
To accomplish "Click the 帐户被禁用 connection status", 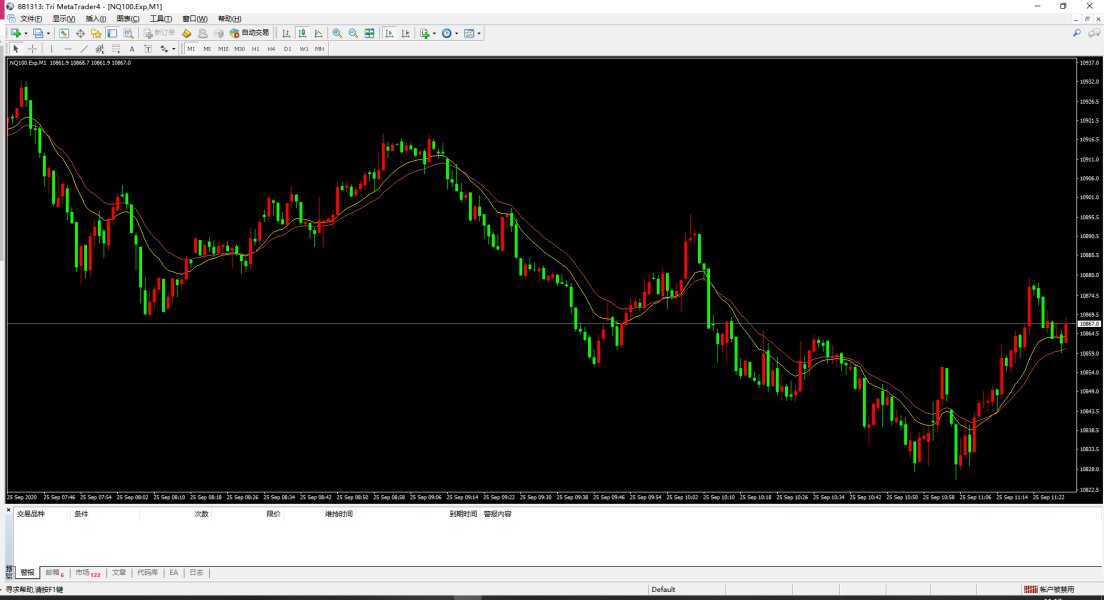I will click(x=1050, y=589).
